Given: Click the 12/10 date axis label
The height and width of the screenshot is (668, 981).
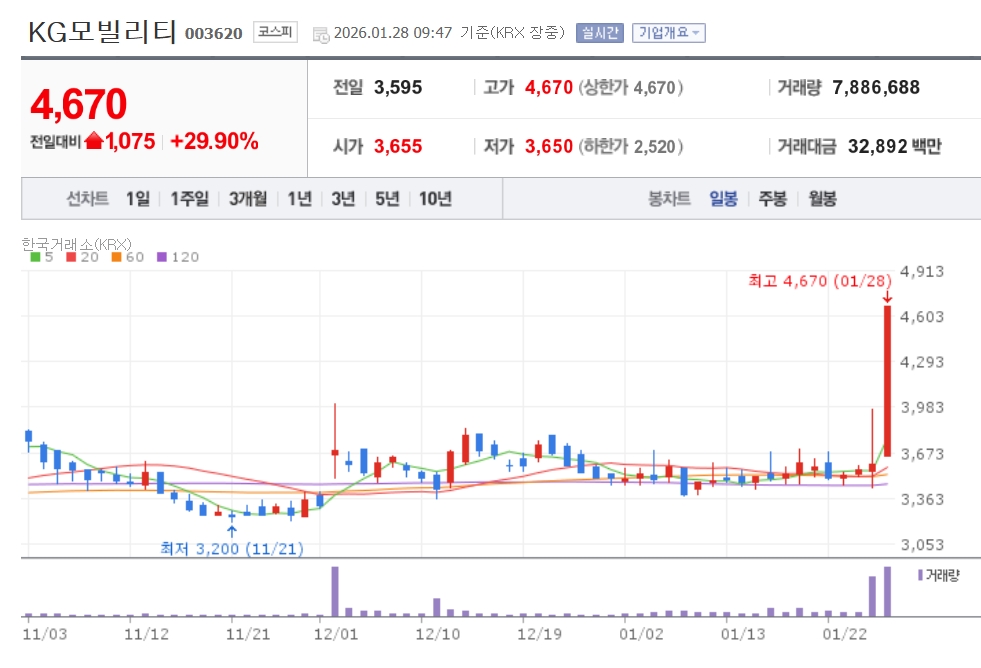Looking at the screenshot, I should 437,634.
